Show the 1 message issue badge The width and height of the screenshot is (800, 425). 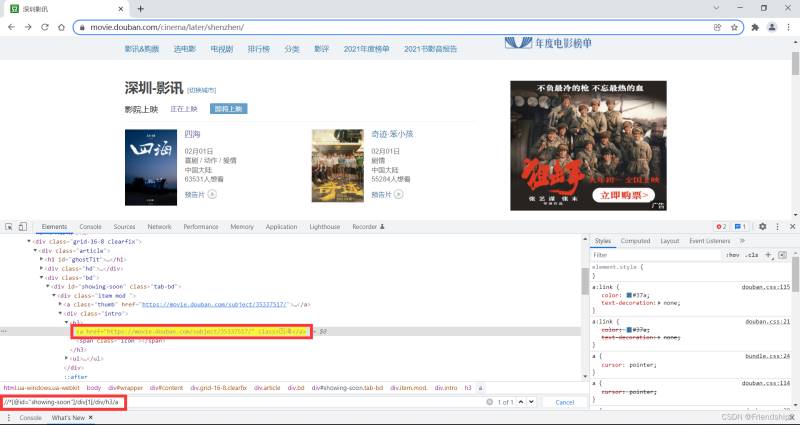(740, 227)
